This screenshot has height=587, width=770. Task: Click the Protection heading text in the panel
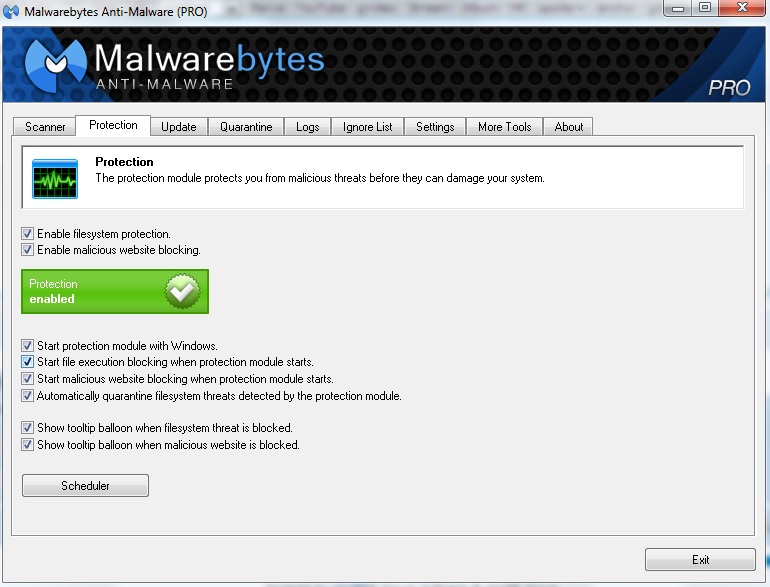(124, 162)
